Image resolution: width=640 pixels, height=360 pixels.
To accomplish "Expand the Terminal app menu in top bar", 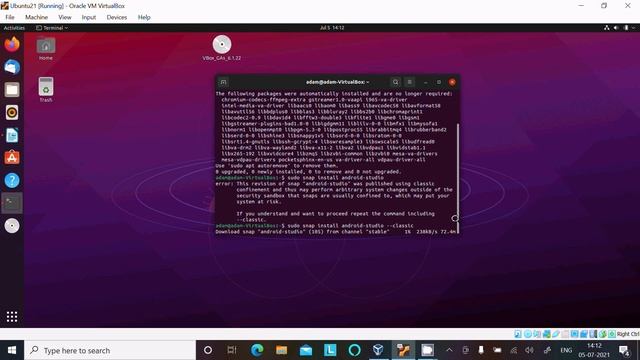I will coord(52,28).
